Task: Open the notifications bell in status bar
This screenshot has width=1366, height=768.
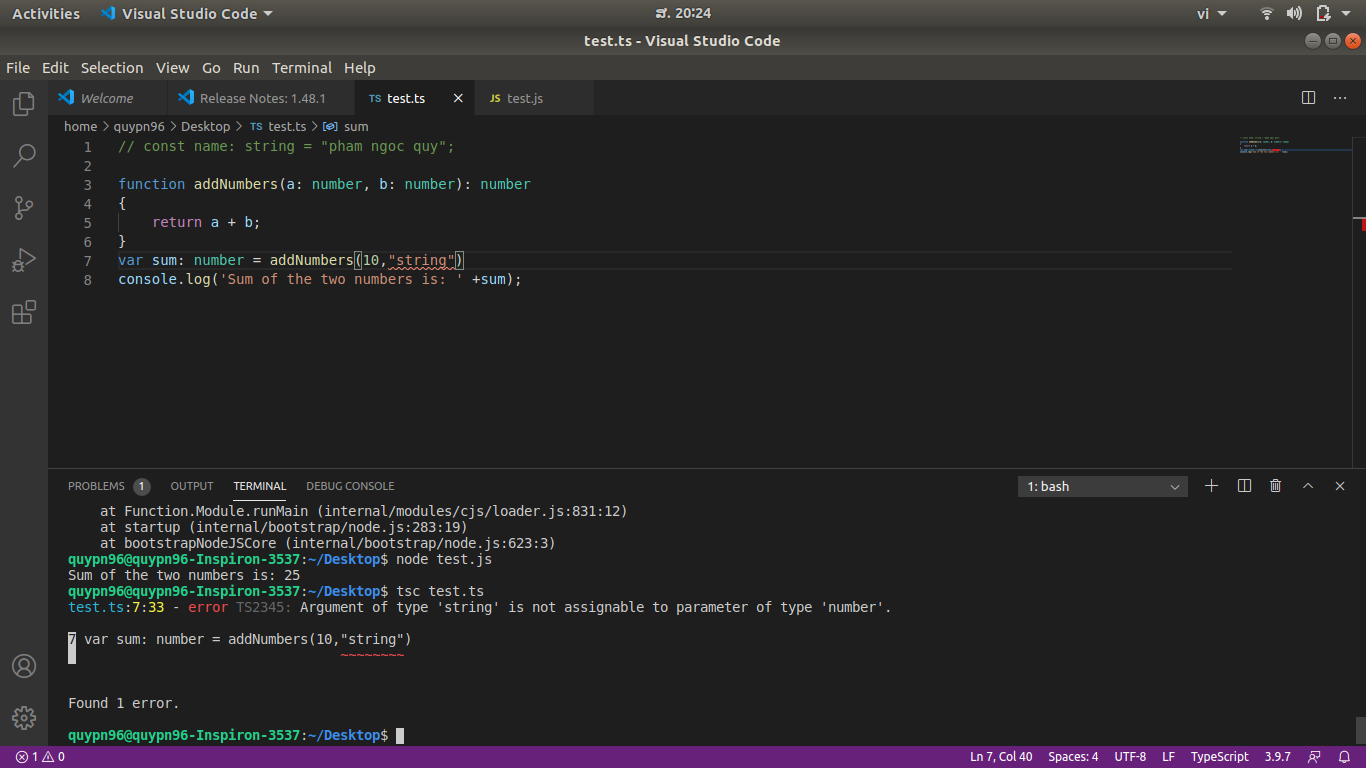Action: (1344, 757)
